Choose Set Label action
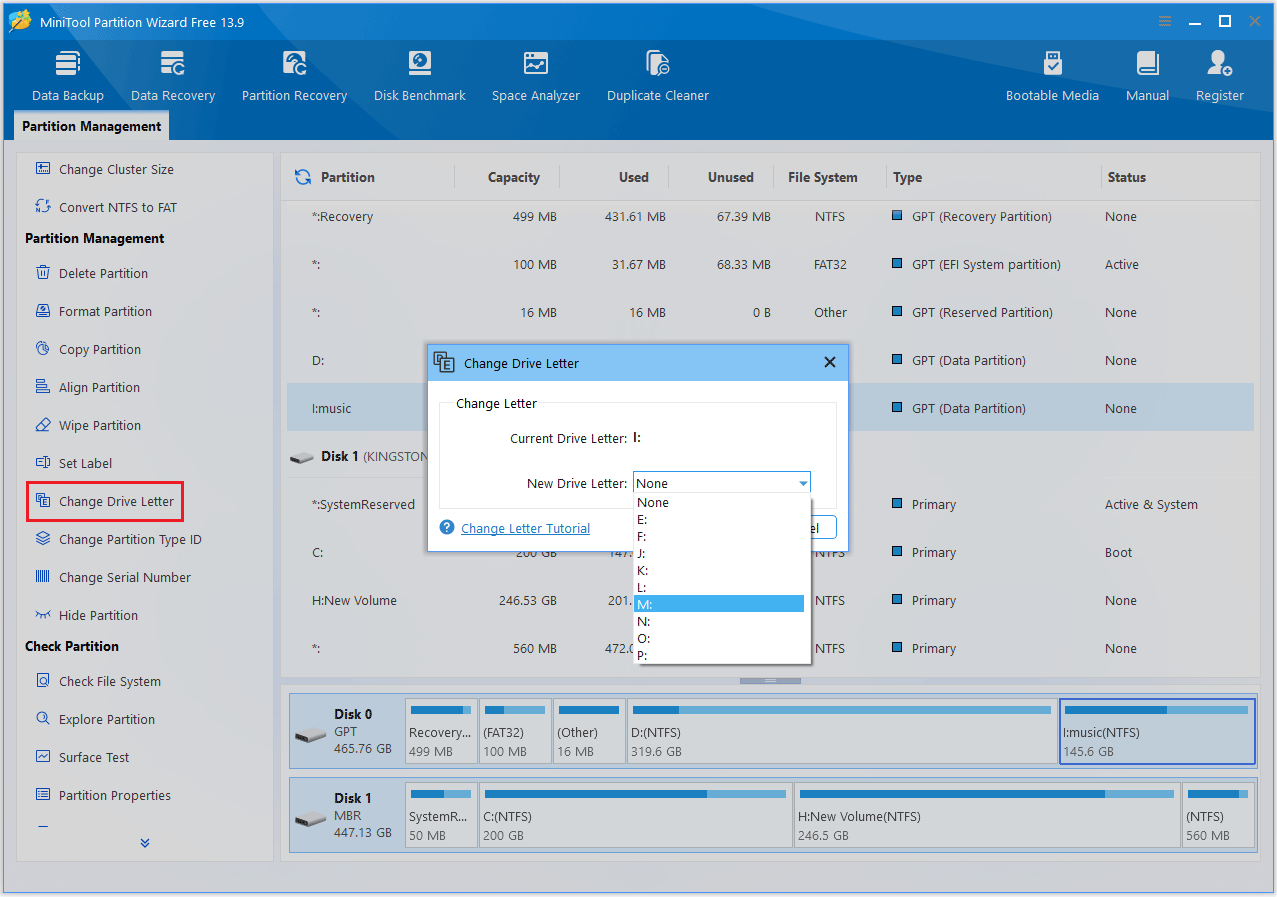The image size is (1277, 897). point(73,463)
